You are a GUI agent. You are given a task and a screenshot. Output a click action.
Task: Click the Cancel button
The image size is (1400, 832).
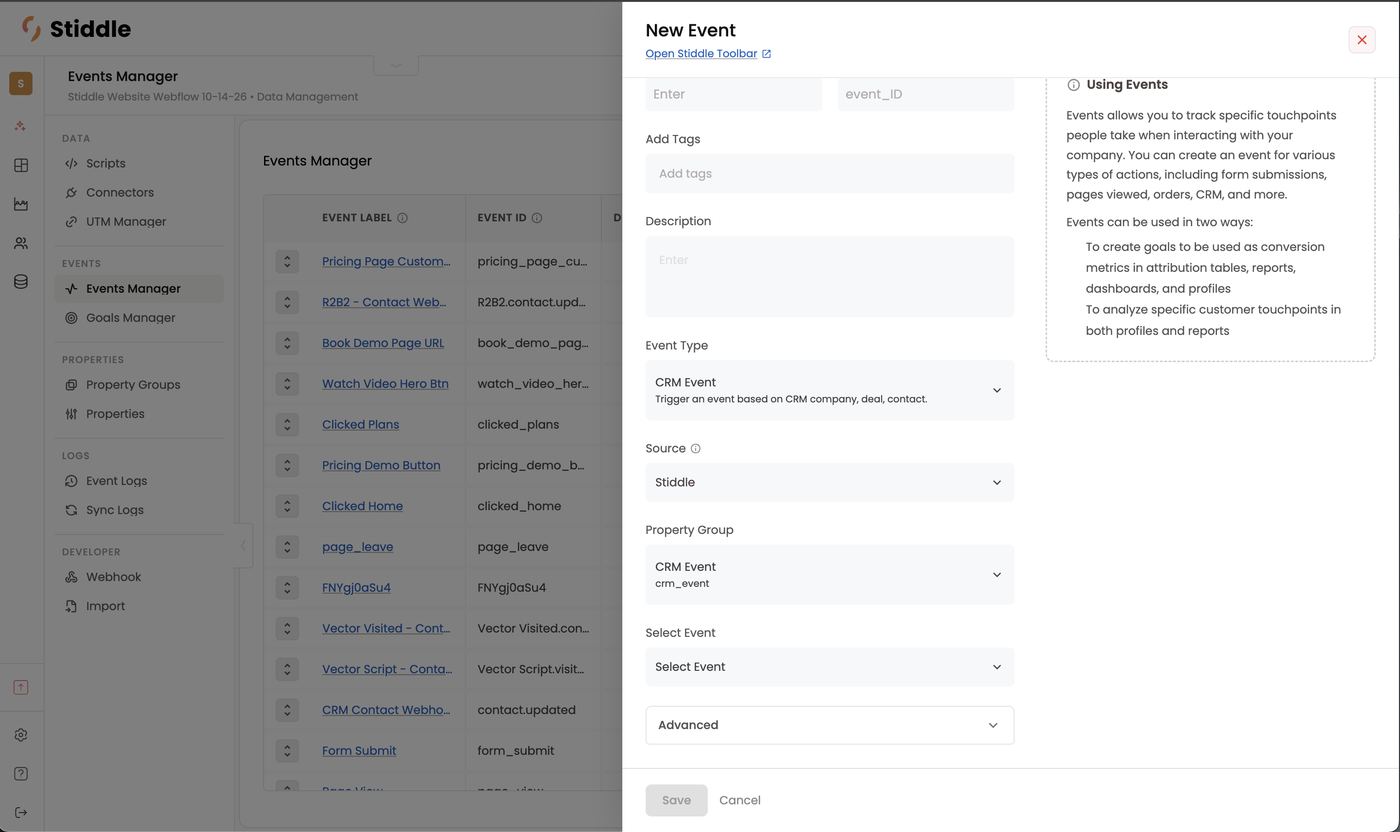pos(740,800)
